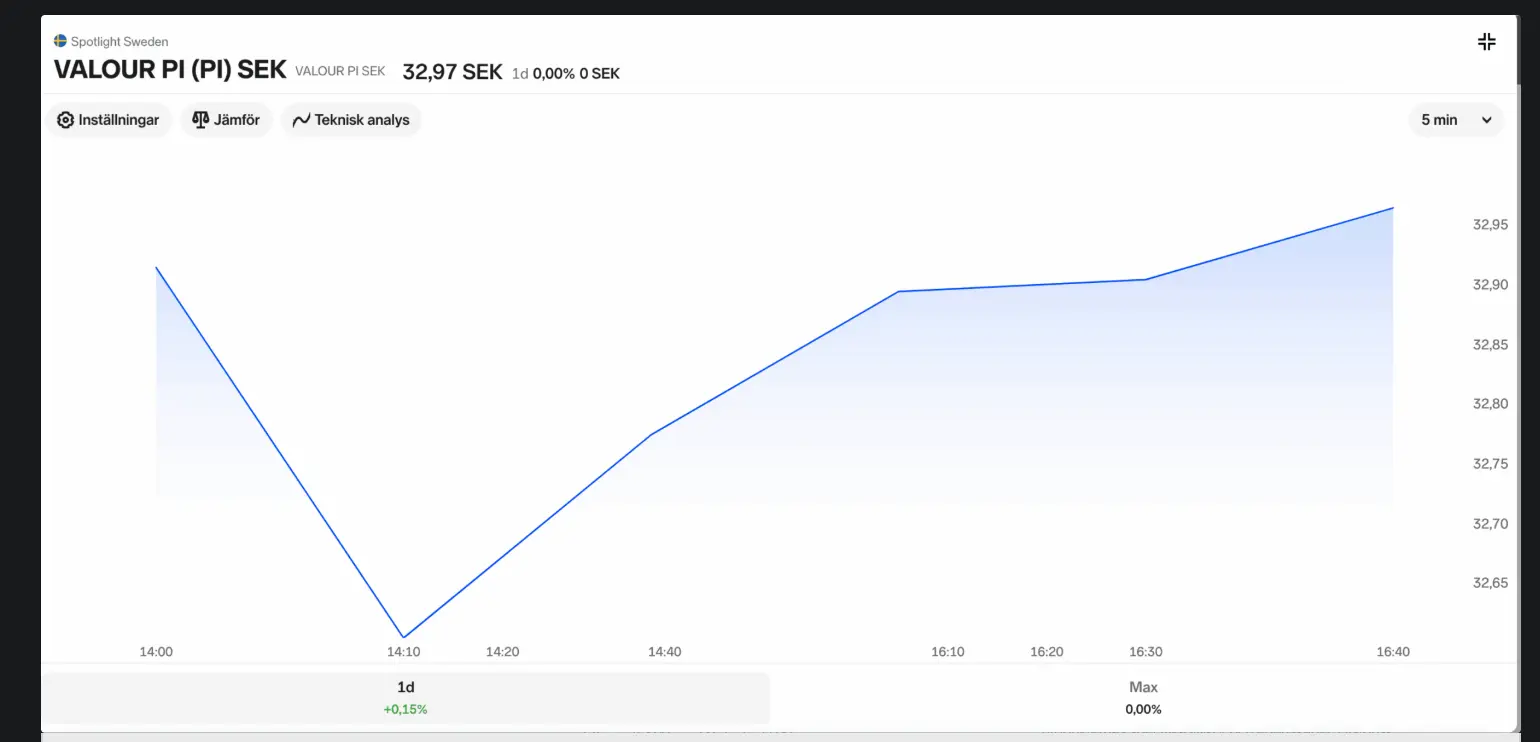1540x742 pixels.
Task: Click the VALOUR PI (PI) SEK title
Action: (x=170, y=70)
